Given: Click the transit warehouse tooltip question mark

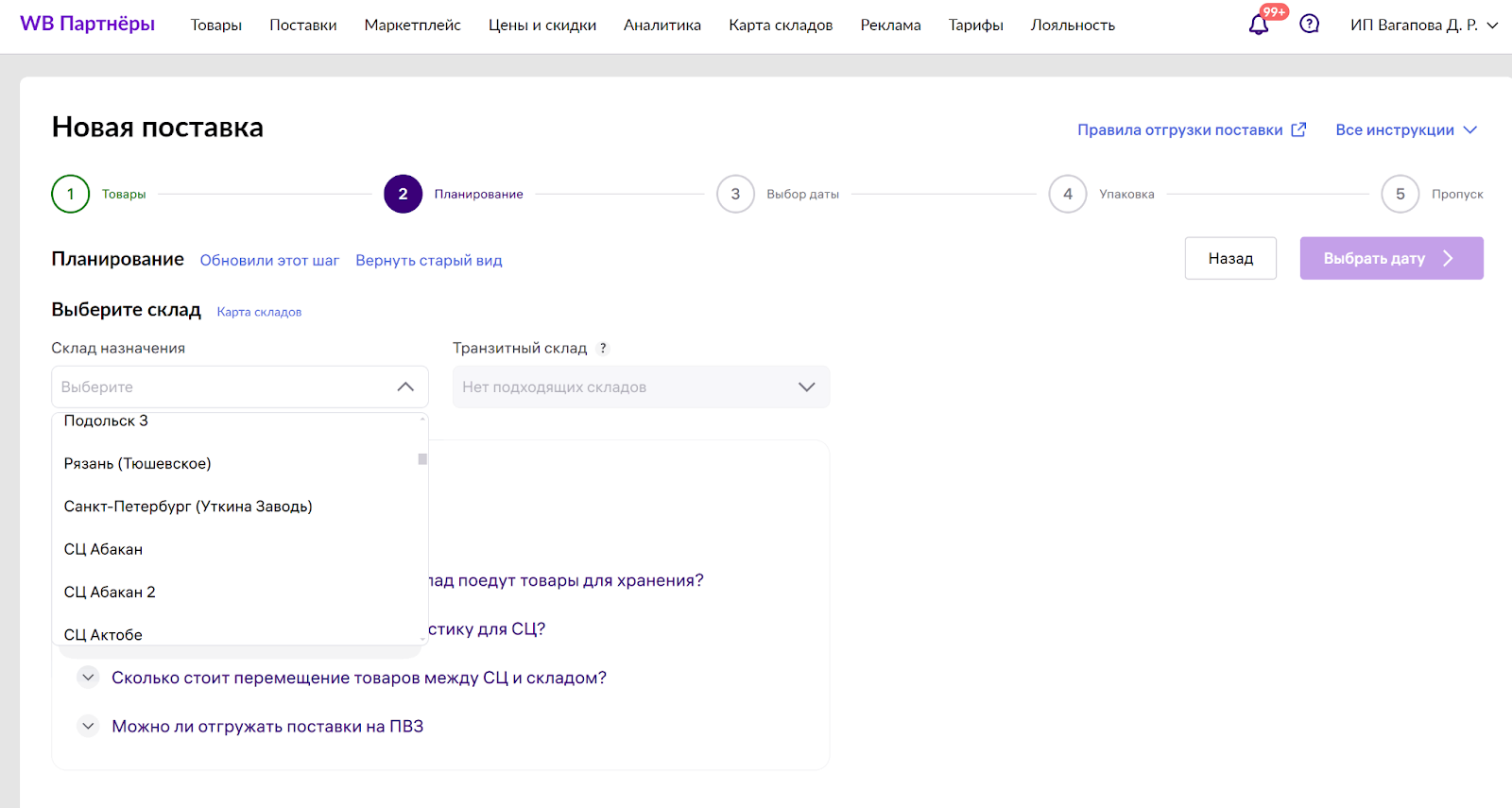Looking at the screenshot, I should (x=603, y=349).
